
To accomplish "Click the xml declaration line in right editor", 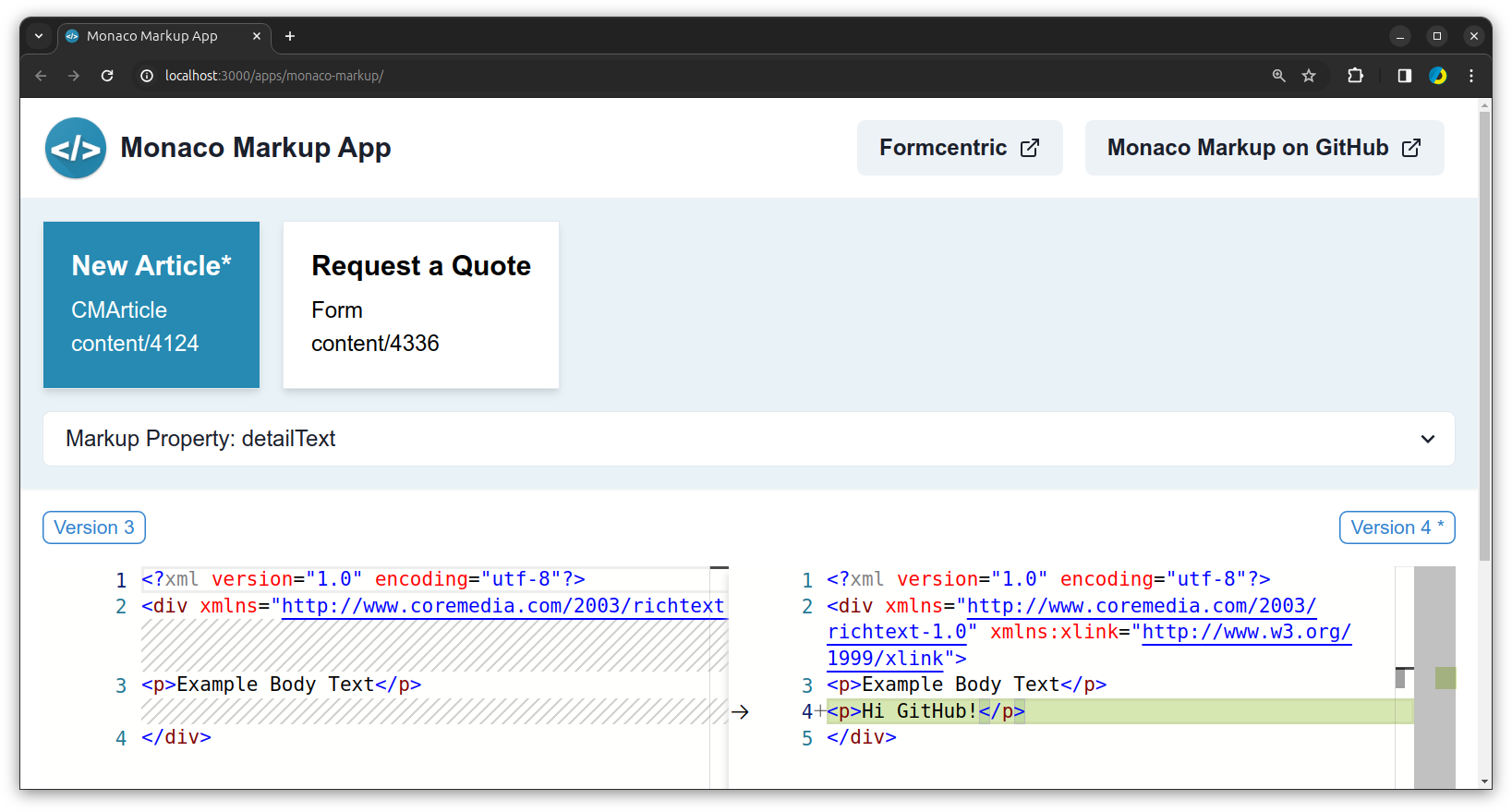I will tap(1048, 579).
